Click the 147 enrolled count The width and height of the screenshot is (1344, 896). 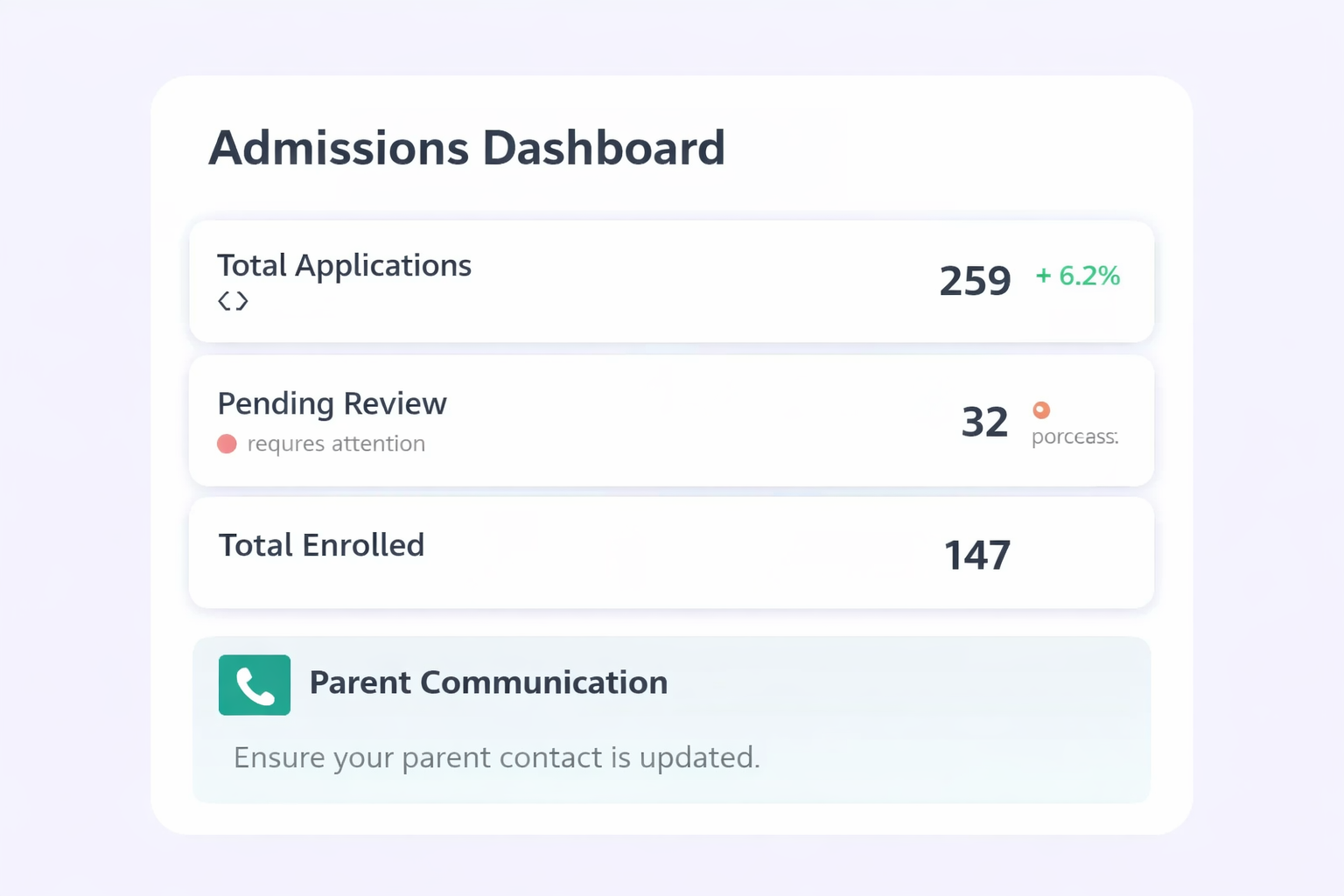[977, 556]
